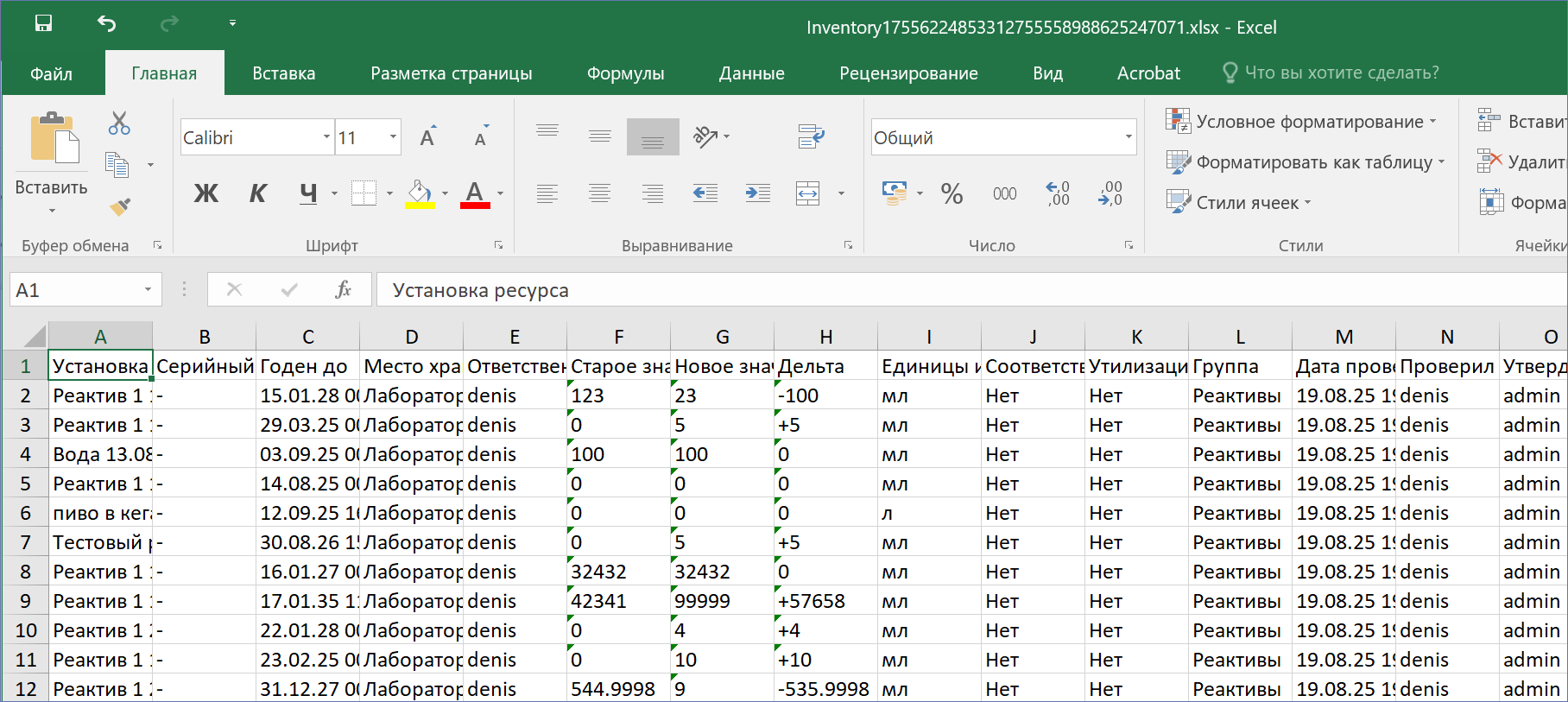Image resolution: width=1568 pixels, height=702 pixels.
Task: Click the Borders icon
Action: (364, 193)
